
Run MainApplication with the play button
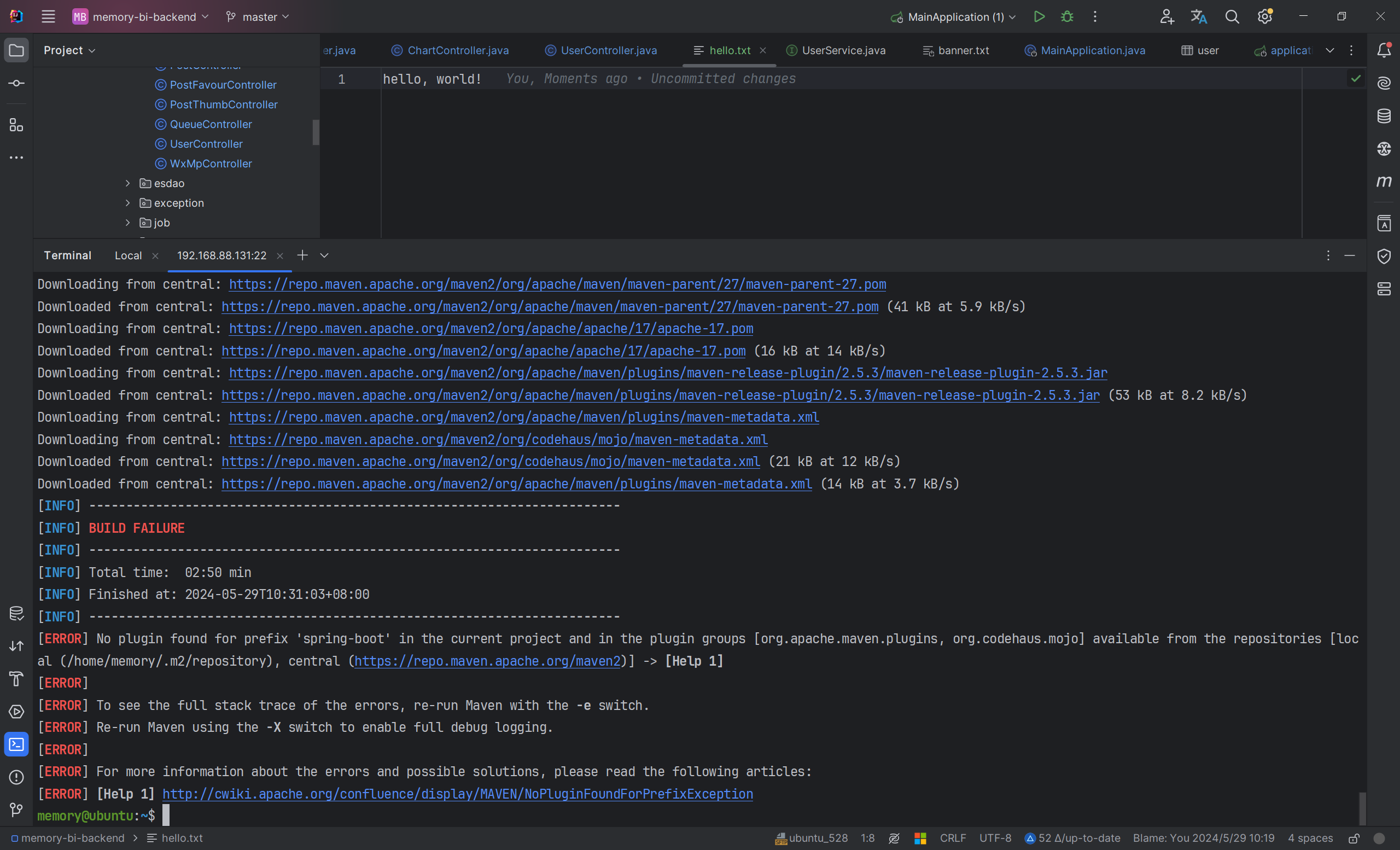pyautogui.click(x=1039, y=16)
